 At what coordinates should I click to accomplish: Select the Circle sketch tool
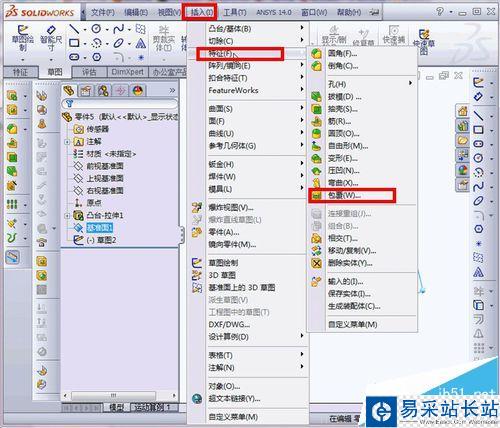96,29
